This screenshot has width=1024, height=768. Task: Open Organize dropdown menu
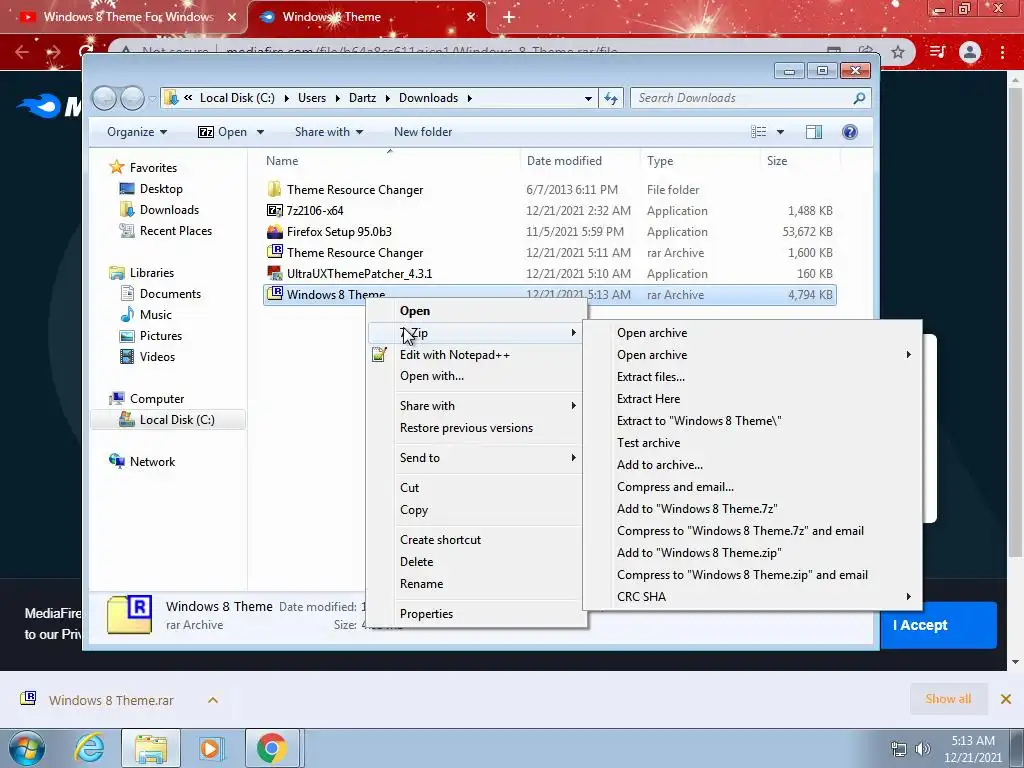tap(136, 132)
